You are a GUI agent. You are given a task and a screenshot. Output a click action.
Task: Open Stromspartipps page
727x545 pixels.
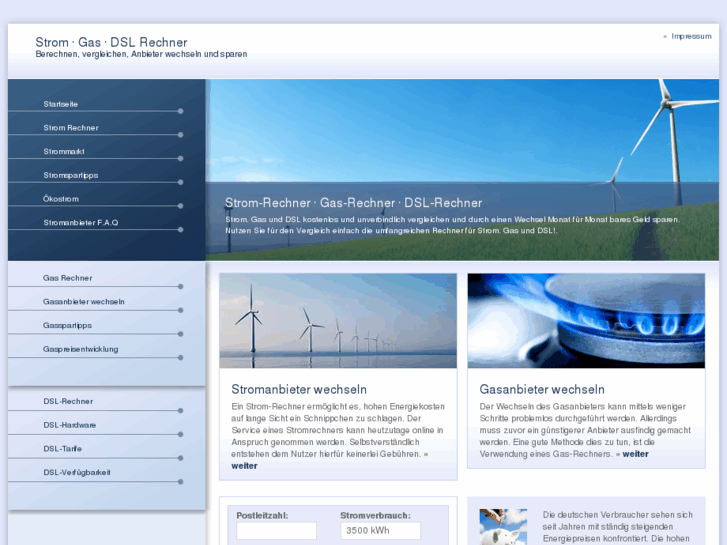point(71,175)
